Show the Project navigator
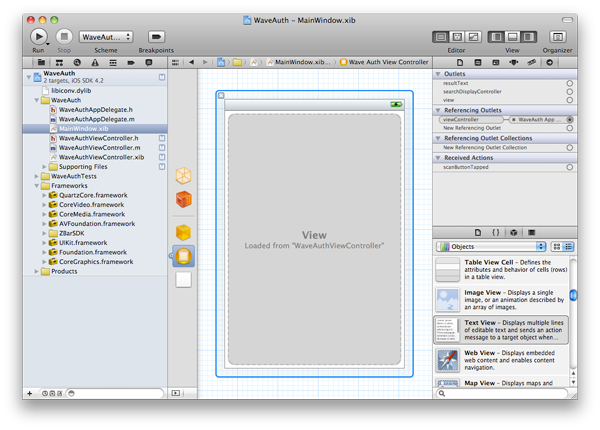 (x=41, y=62)
